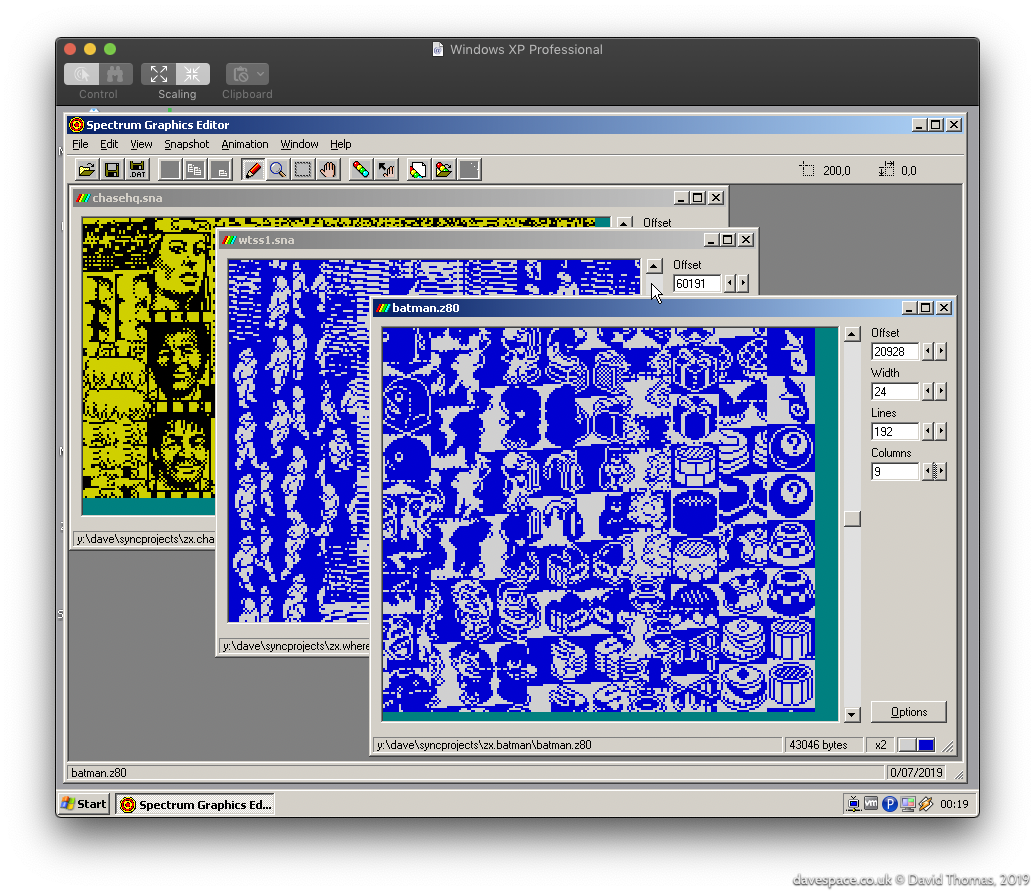Click the open colours folder icon
The width and height of the screenshot is (1035, 891).
coord(444,170)
